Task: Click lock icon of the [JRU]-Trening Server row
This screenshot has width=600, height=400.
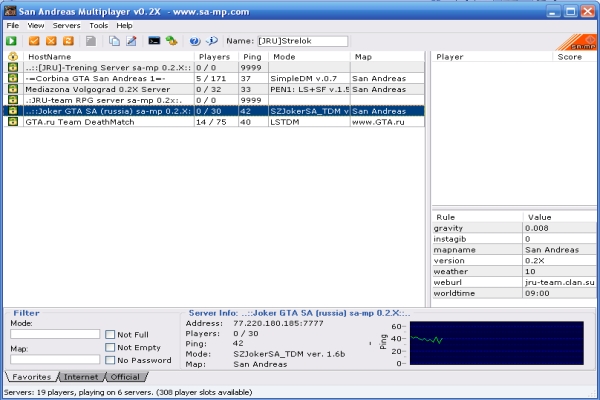Action: click(x=13, y=67)
